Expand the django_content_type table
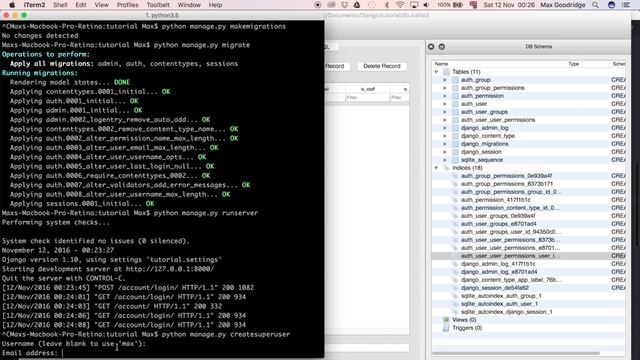640x360 pixels. point(445,136)
